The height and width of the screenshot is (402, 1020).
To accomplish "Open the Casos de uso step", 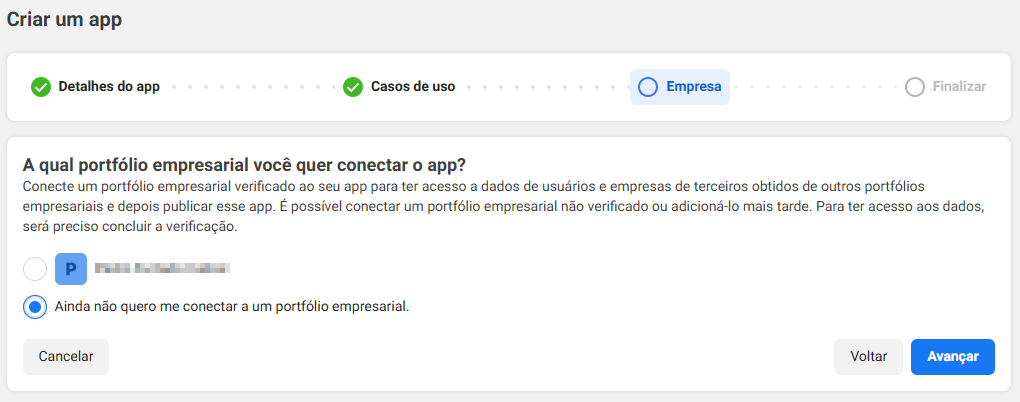I will (413, 87).
